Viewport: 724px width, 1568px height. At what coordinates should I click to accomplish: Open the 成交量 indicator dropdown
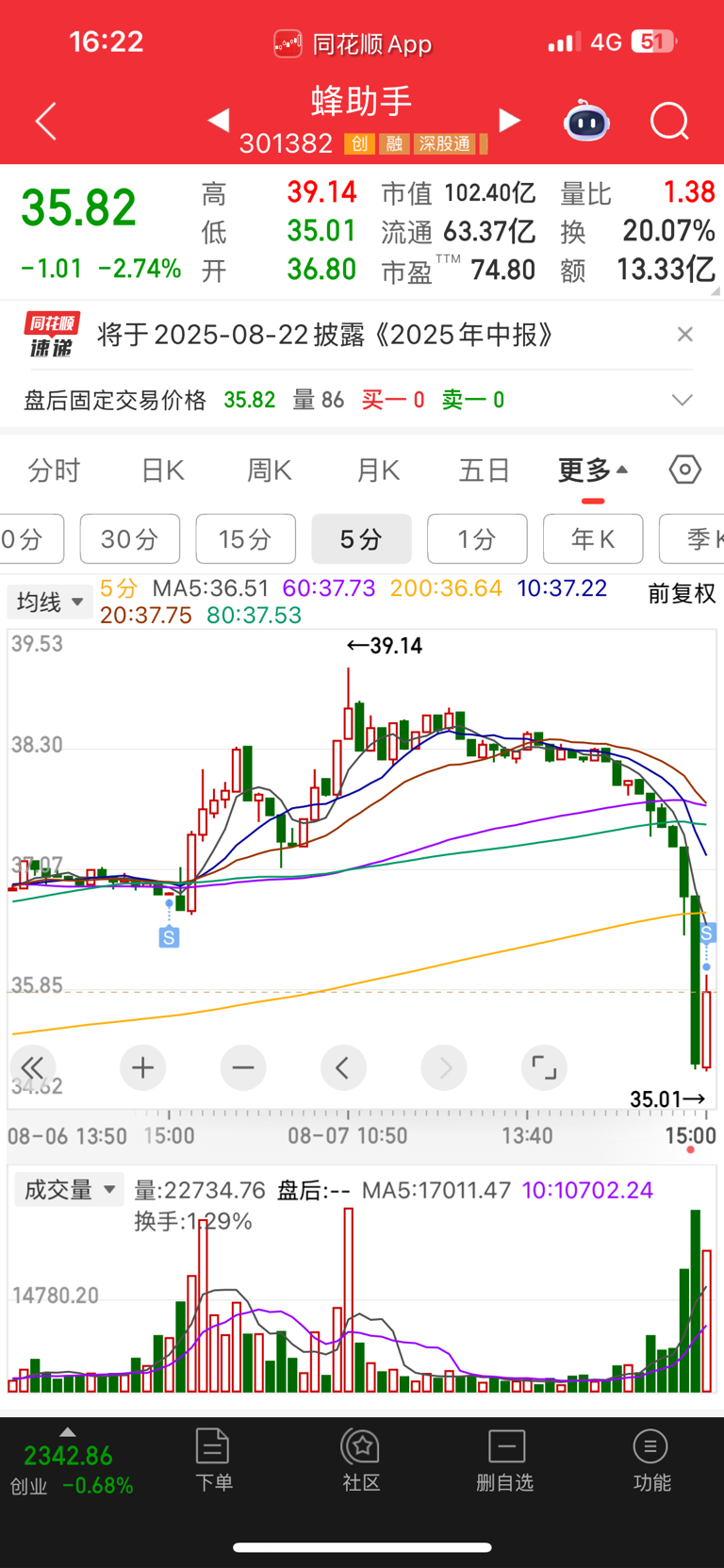(69, 1190)
